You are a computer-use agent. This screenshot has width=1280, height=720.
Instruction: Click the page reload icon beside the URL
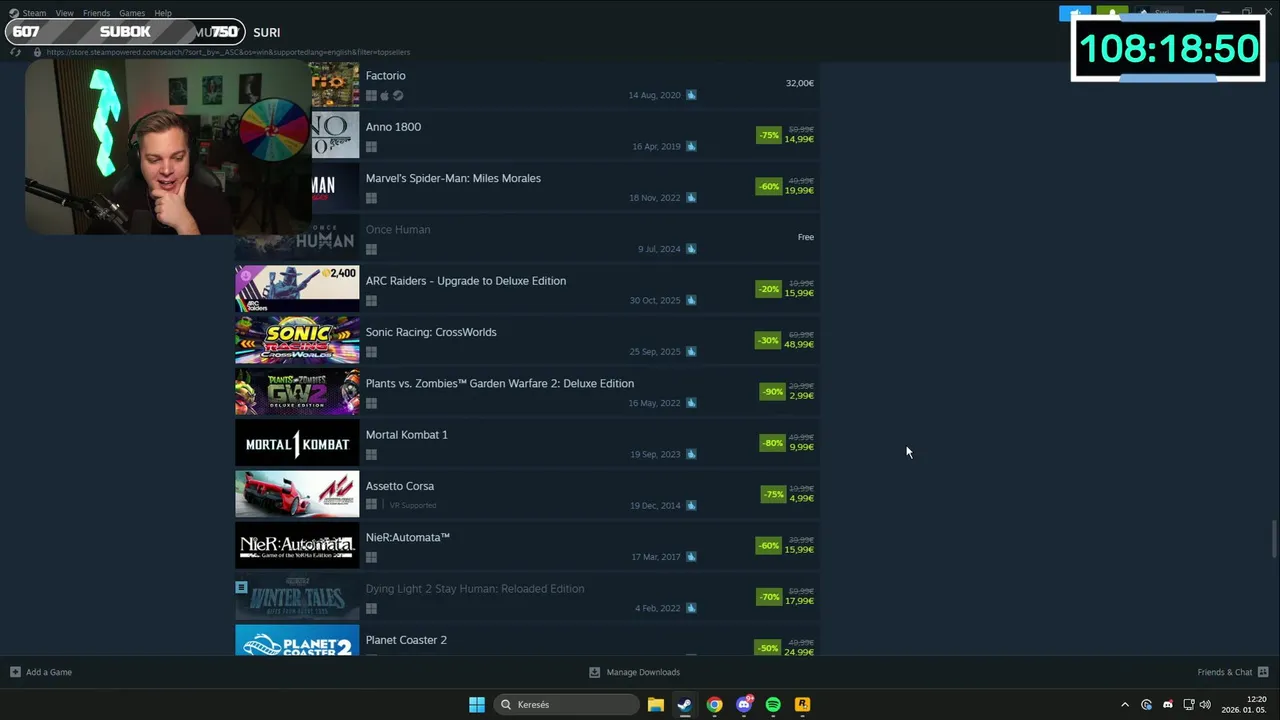(x=16, y=52)
